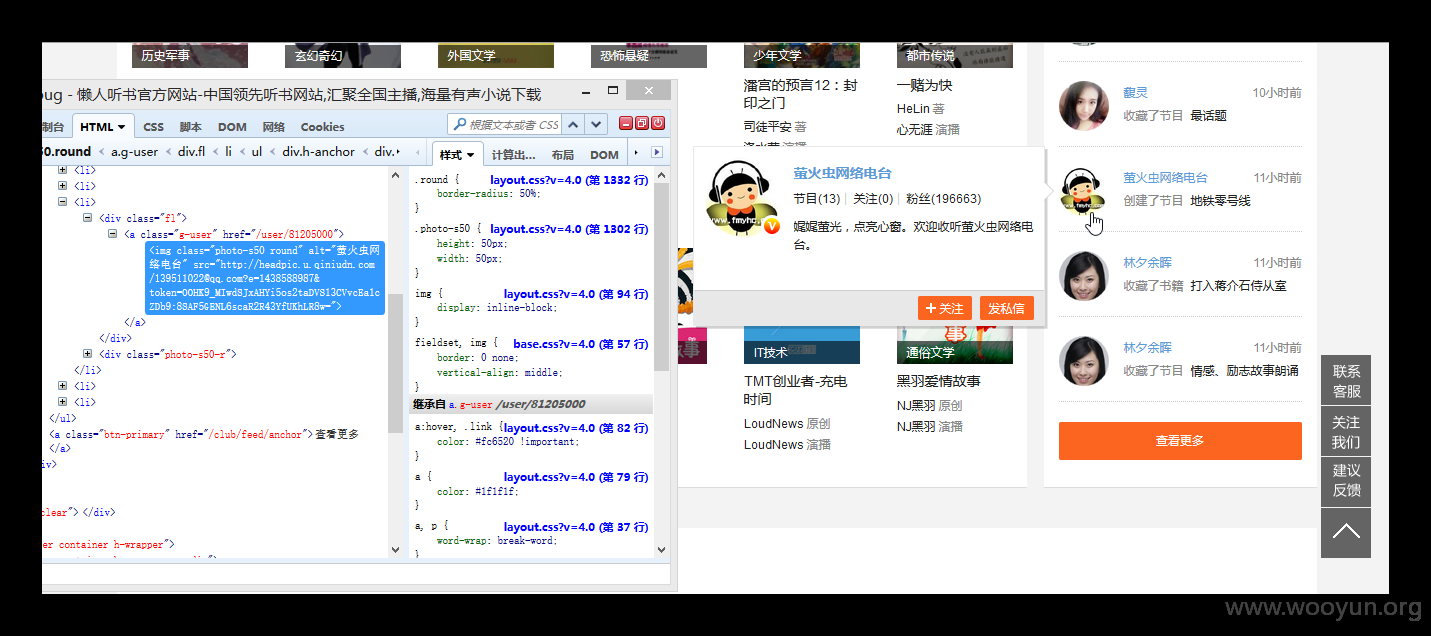Jump to next search match arrow
1431x636 pixels.
(x=597, y=125)
